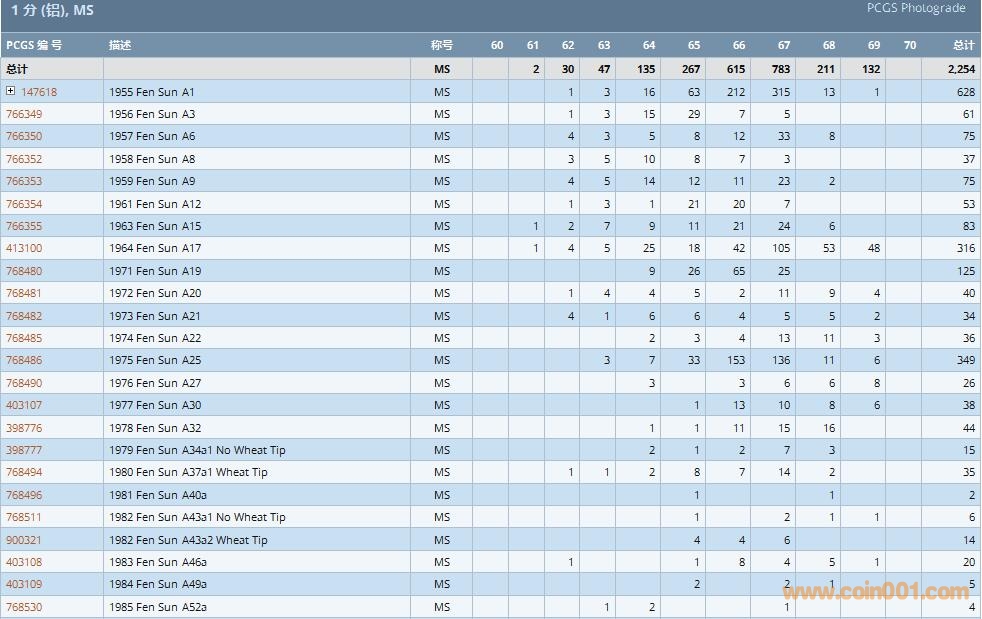Click the 总计 column header on right
The image size is (982, 619).
pyautogui.click(x=963, y=45)
